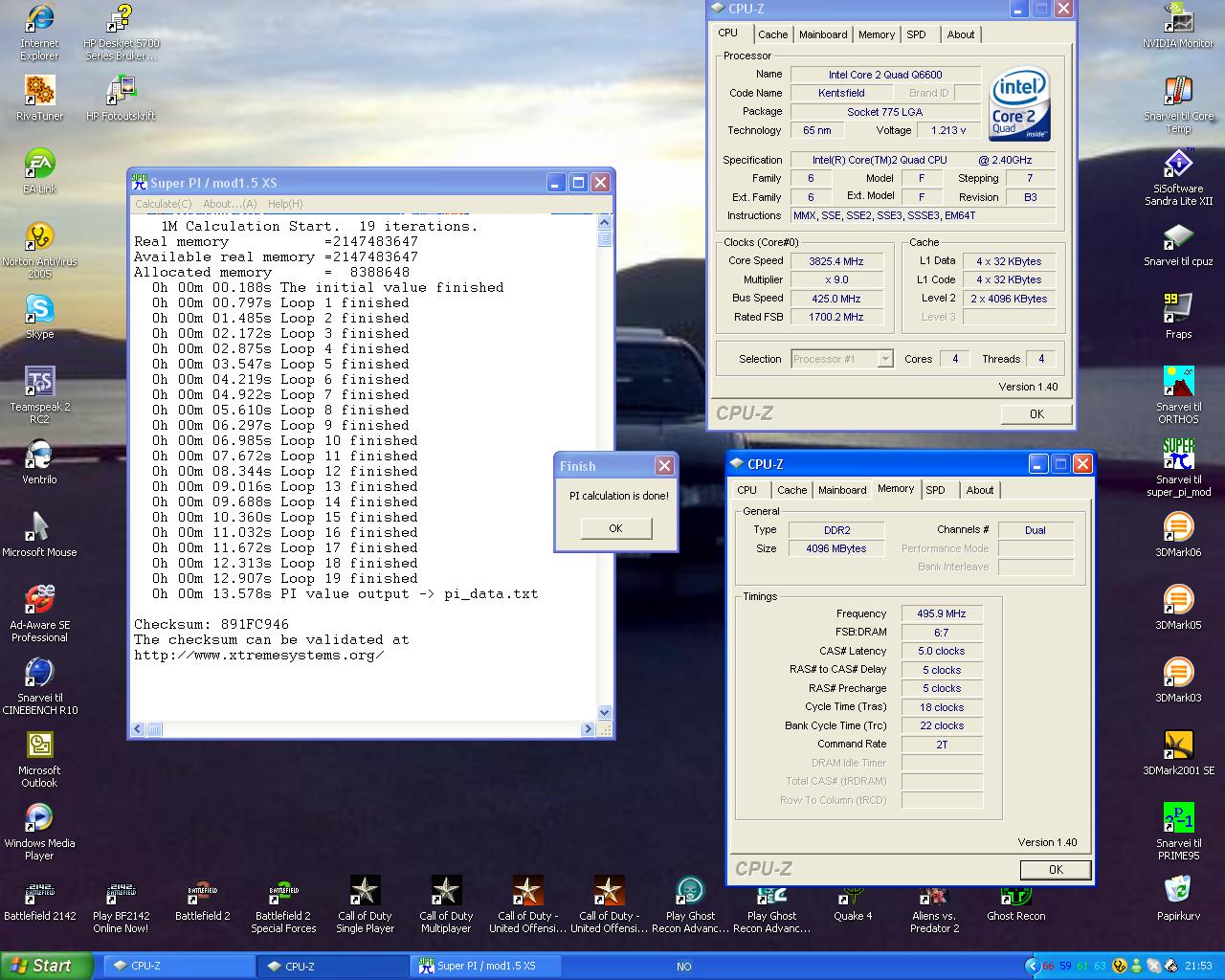
Task: Open 3DMark06 desktop icon
Action: coord(1178,534)
